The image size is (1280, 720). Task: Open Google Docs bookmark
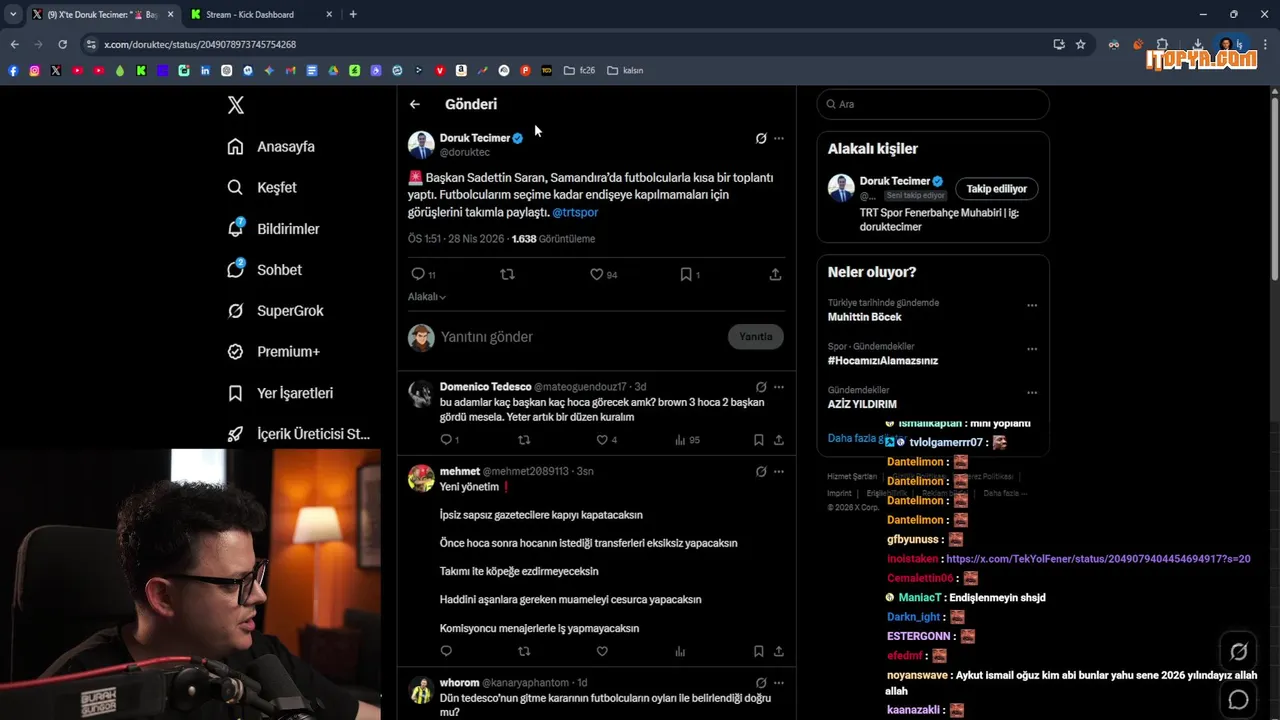[311, 71]
